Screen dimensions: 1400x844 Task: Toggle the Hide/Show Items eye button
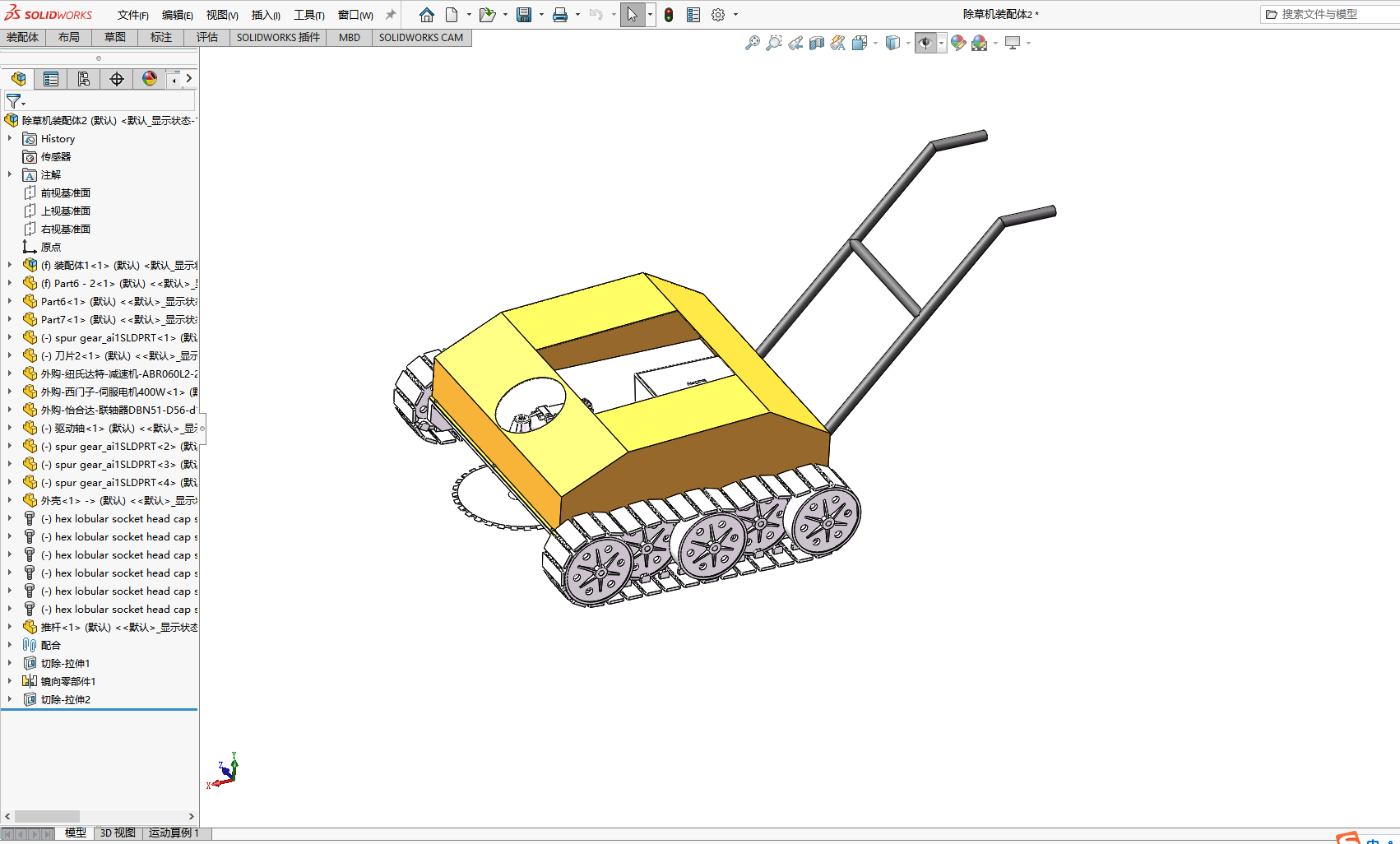click(925, 43)
